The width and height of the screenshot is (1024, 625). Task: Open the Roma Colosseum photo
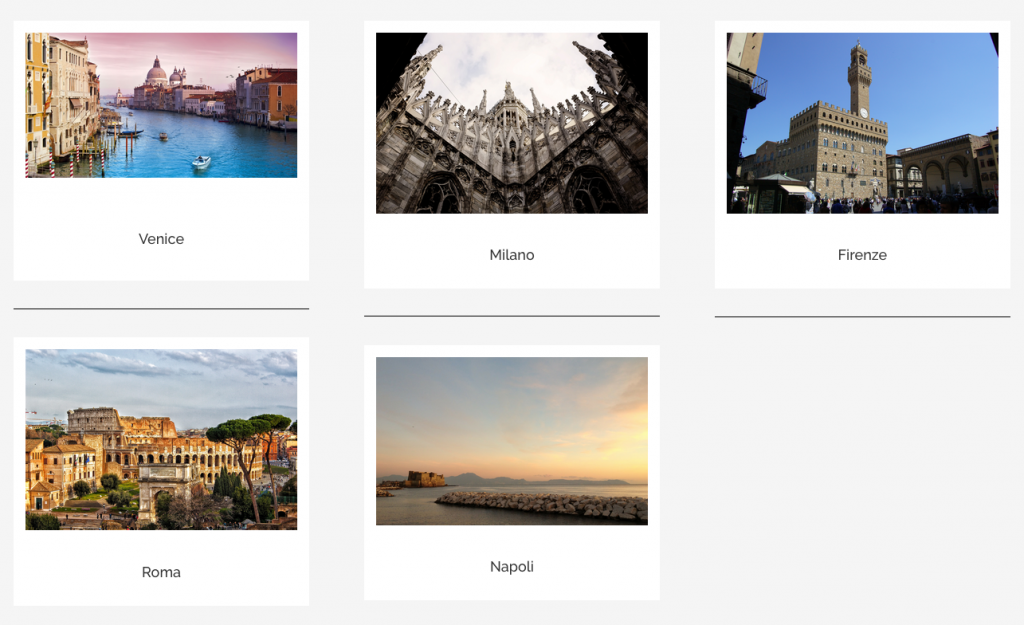click(161, 440)
